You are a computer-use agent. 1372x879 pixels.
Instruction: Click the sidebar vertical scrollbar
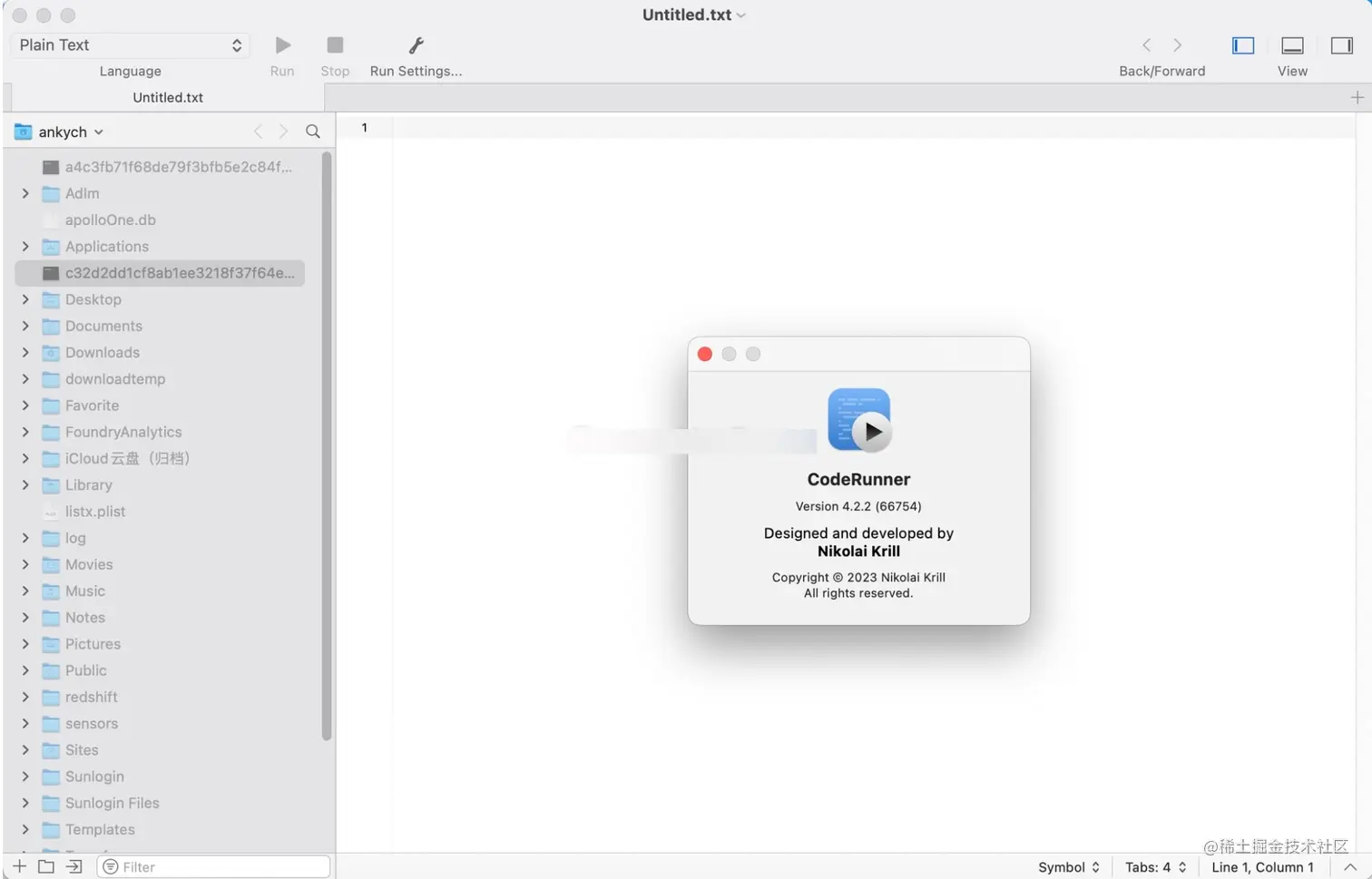327,446
